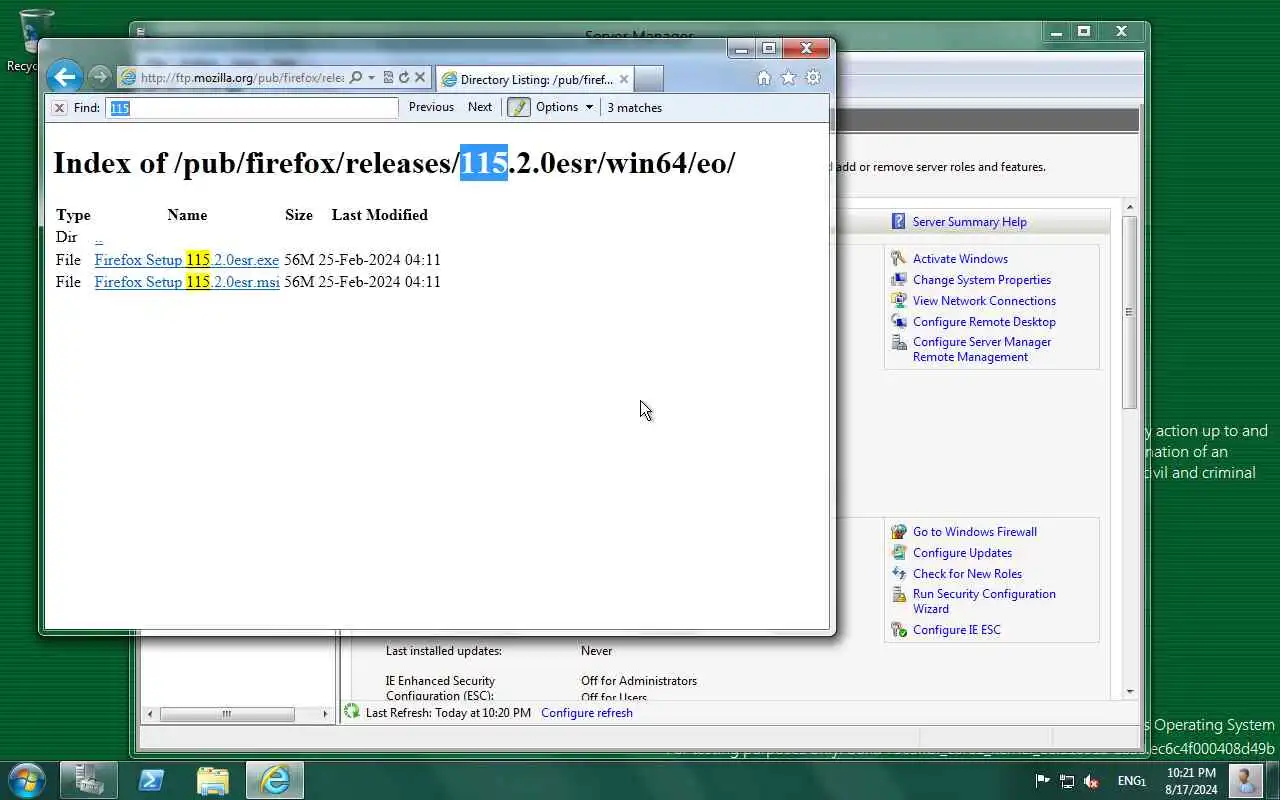Click in the Find text field

coord(251,108)
